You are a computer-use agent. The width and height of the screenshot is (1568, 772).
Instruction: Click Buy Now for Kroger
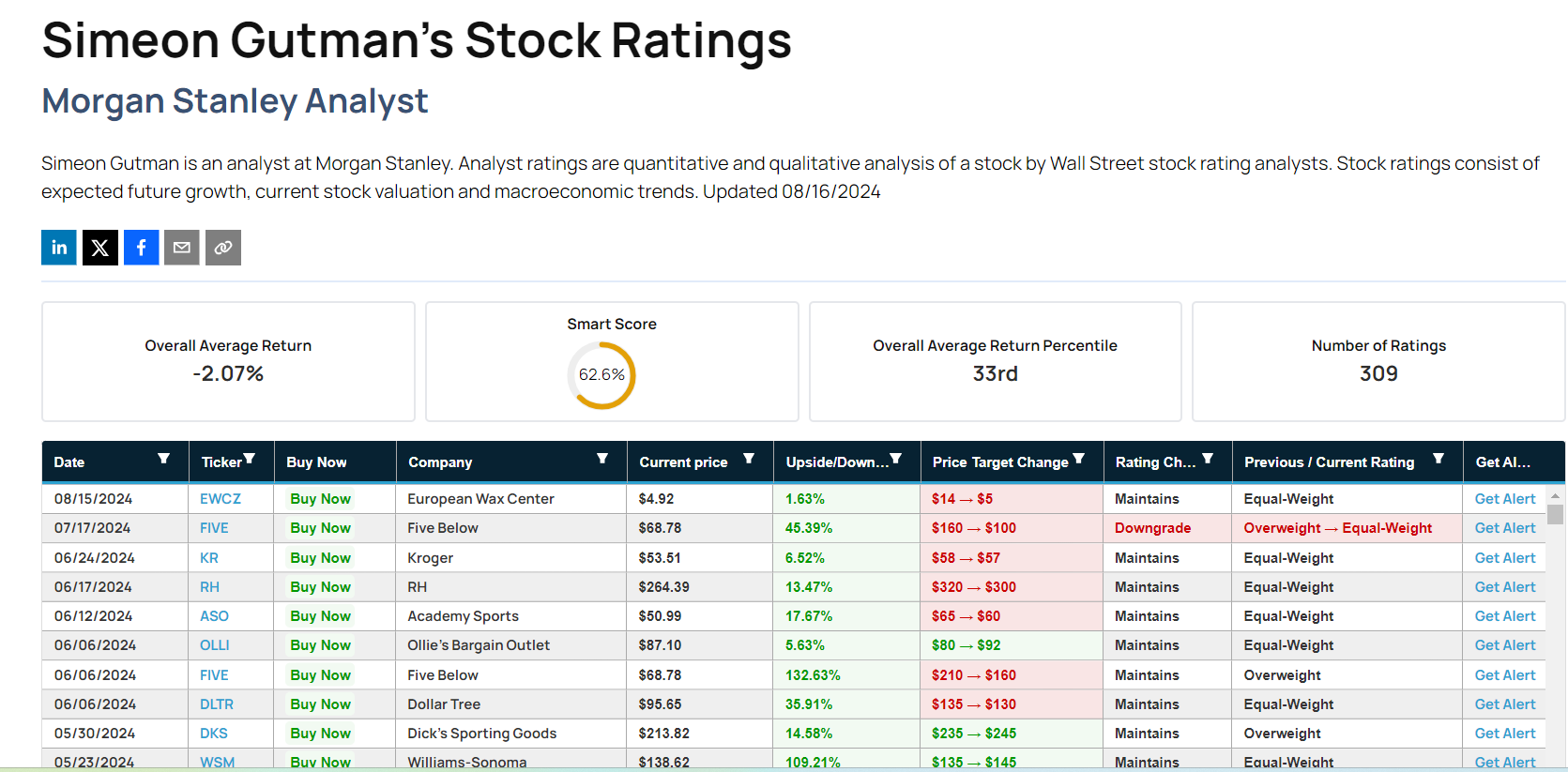[x=320, y=558]
